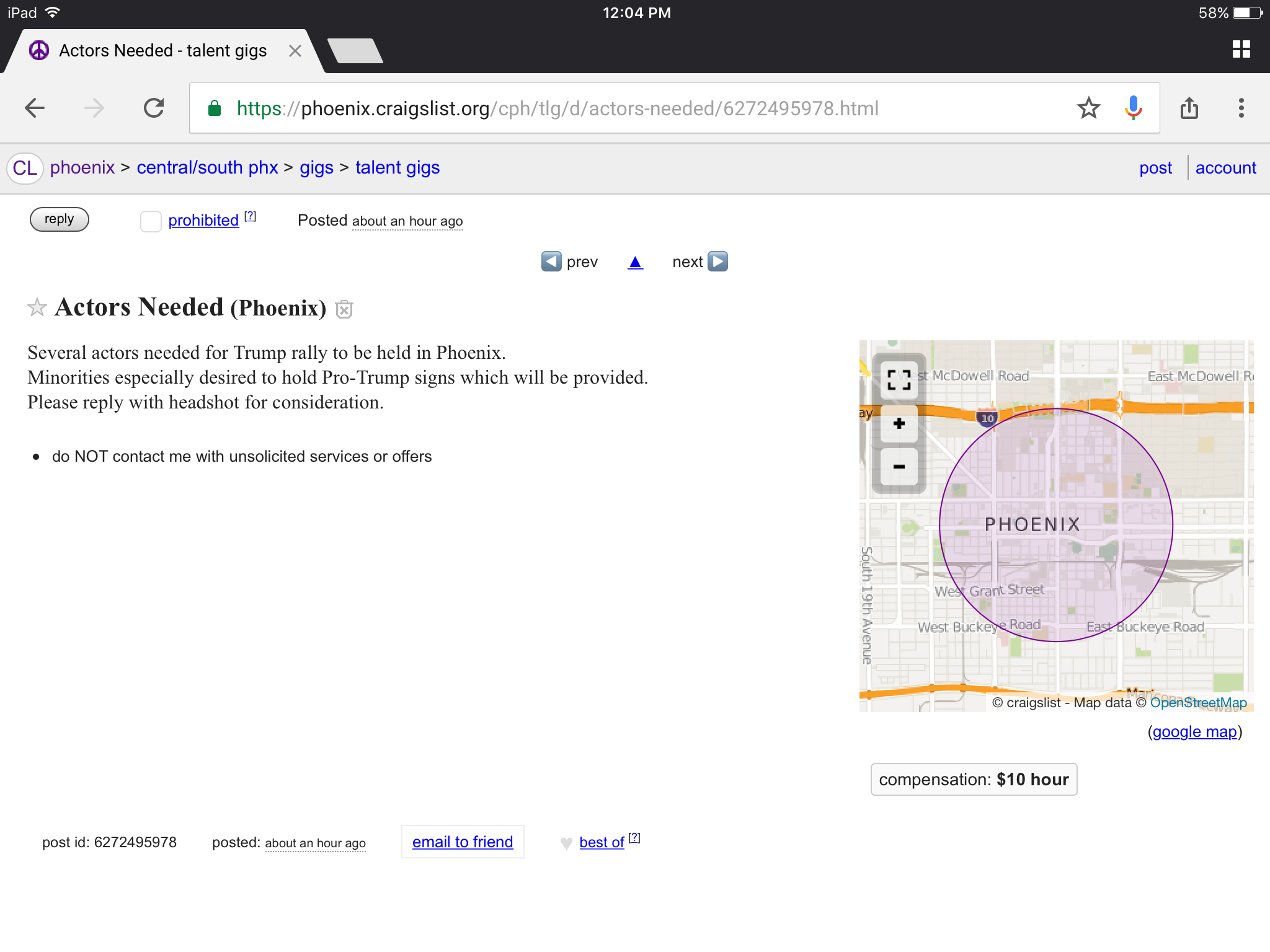Click the email to friend link
The image size is (1270, 952).
coord(463,842)
